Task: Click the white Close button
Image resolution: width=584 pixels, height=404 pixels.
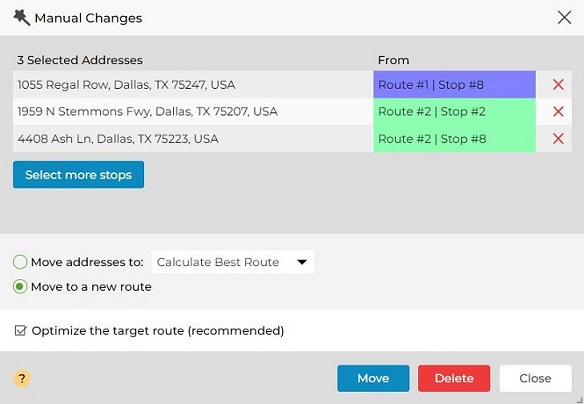Action: 535,378
